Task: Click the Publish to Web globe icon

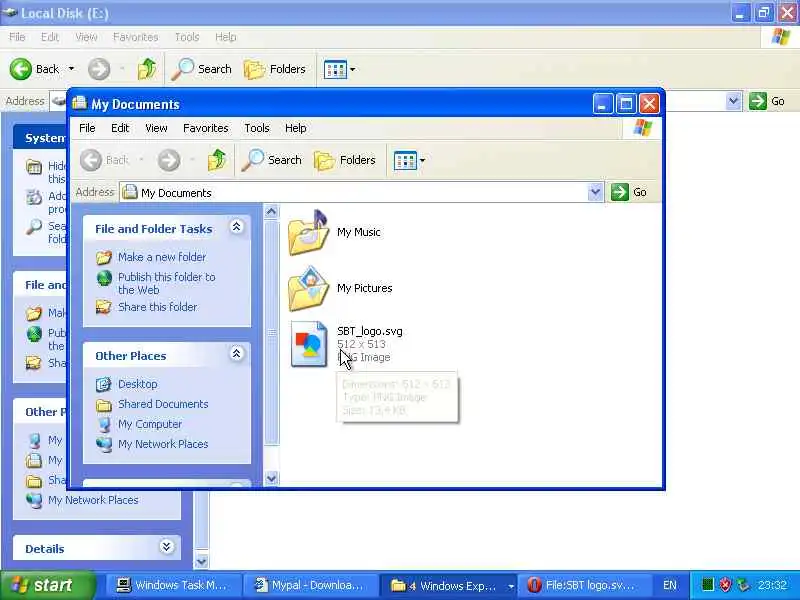Action: pyautogui.click(x=104, y=279)
